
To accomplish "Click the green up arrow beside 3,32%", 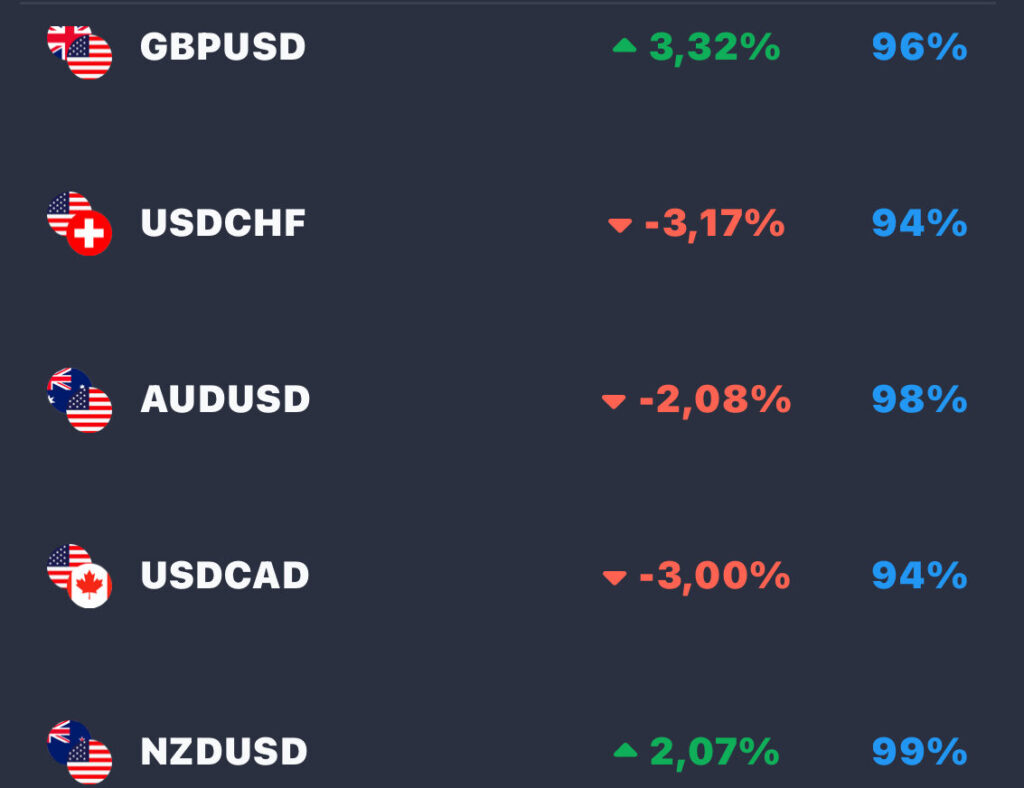I will pos(624,46).
